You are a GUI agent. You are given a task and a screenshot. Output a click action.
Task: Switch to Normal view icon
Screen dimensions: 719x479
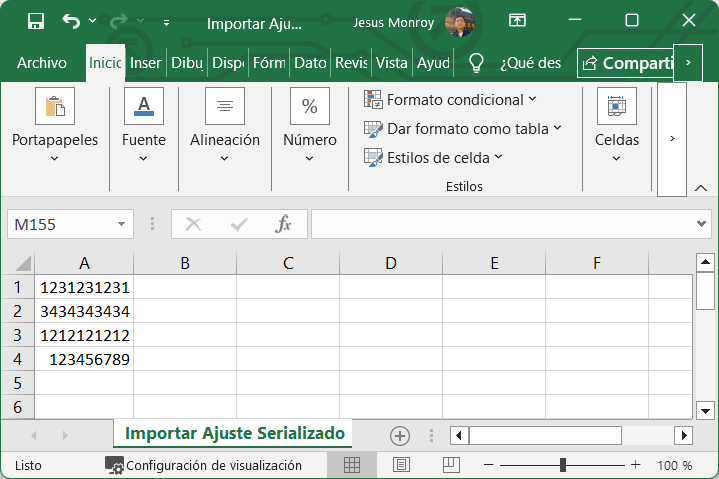[x=352, y=465]
